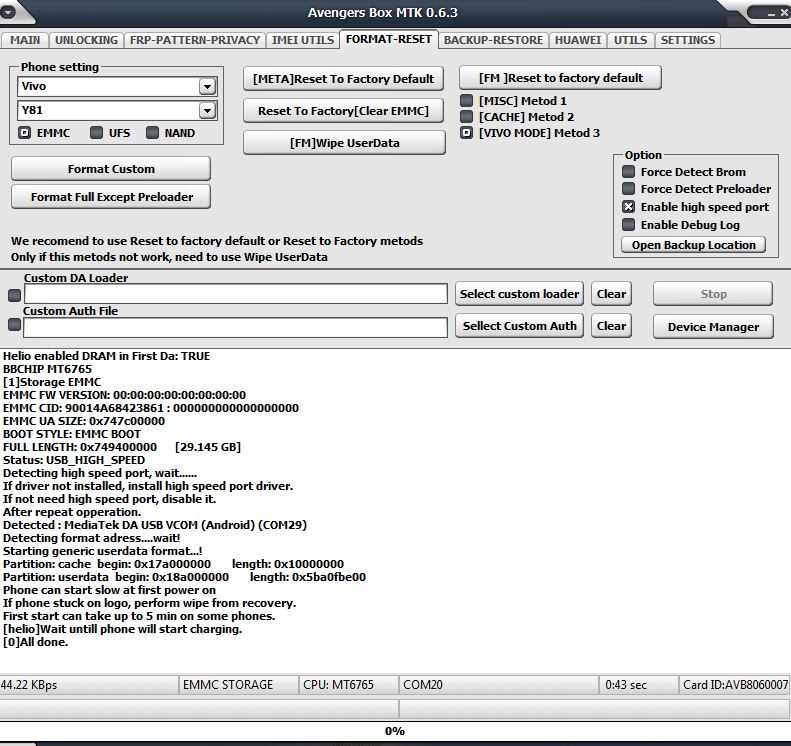The image size is (791, 746).
Task: Expand the Vivo brand dropdown
Action: click(207, 87)
